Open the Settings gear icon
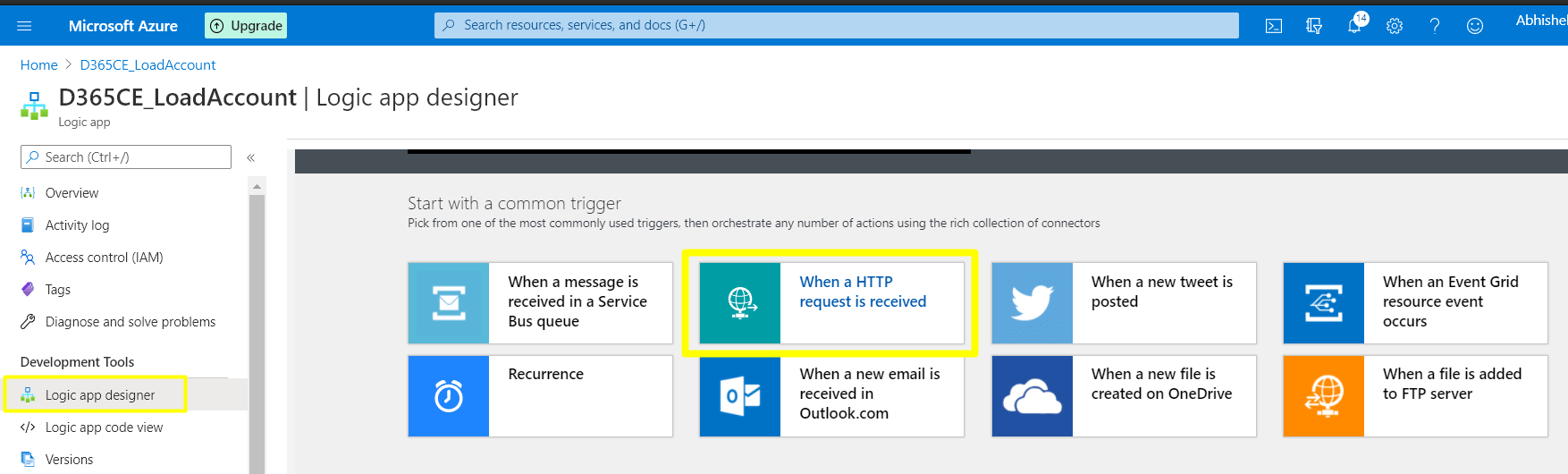 (1395, 26)
